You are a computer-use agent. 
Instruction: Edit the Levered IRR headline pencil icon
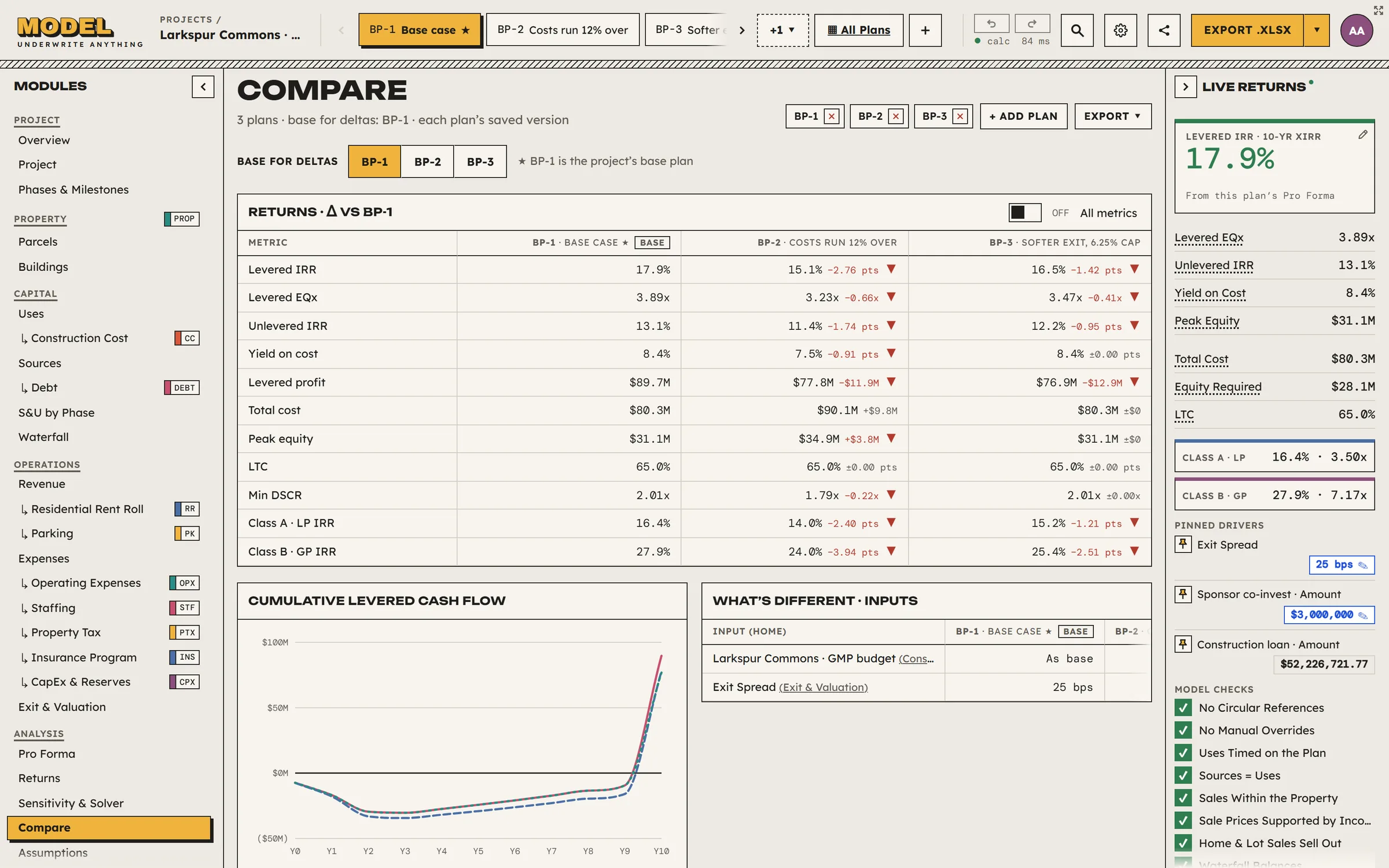[1362, 135]
